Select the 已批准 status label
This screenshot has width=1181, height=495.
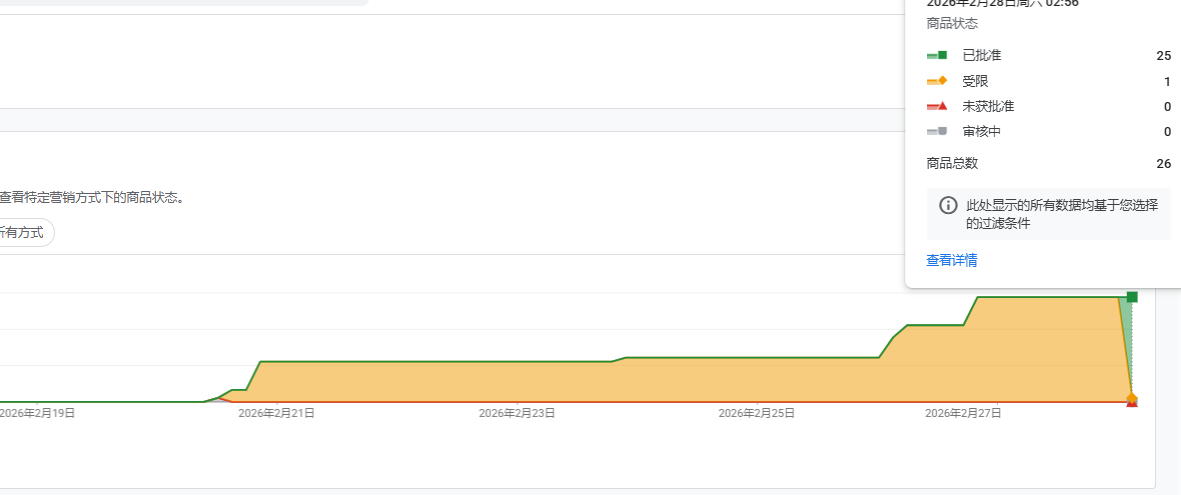coord(981,55)
